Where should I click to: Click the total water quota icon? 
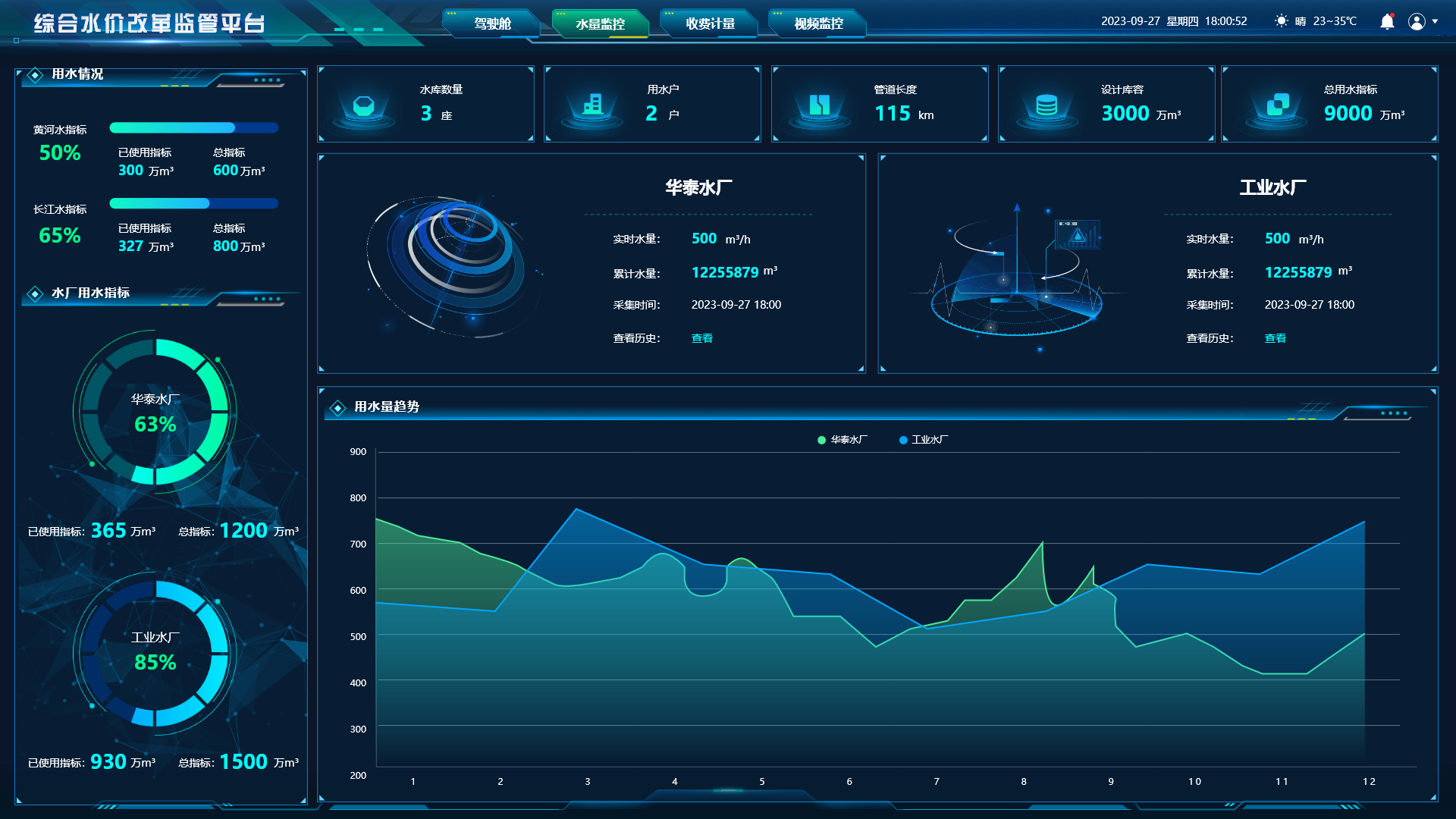tap(1277, 105)
